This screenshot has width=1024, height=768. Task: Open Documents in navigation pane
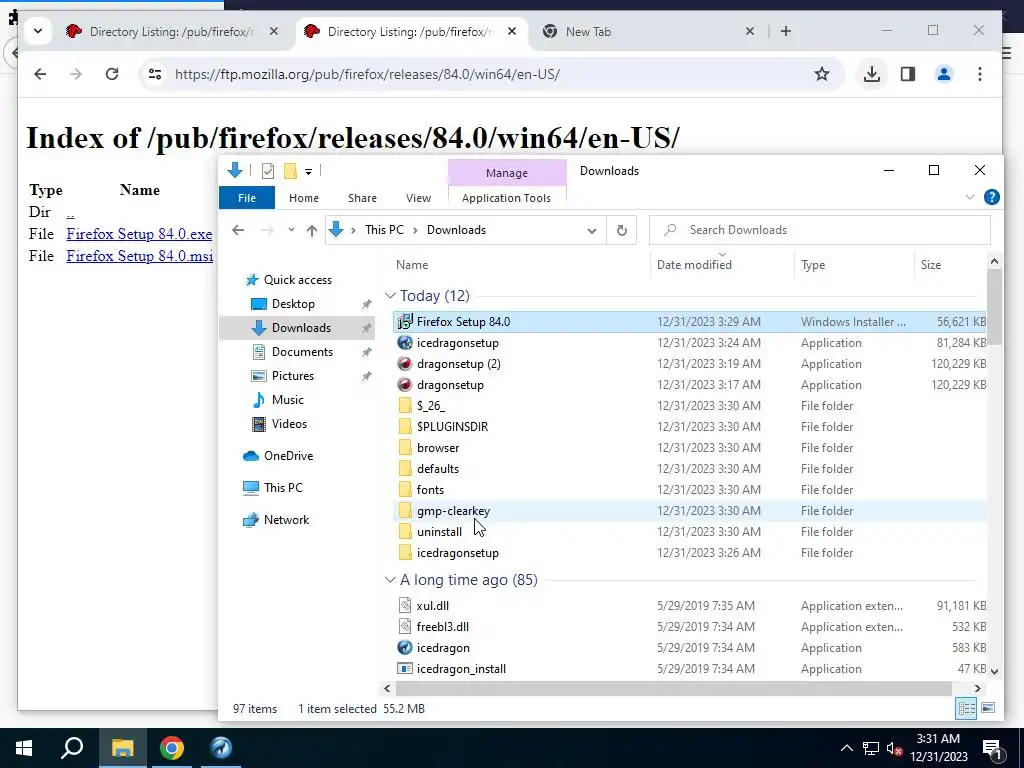pos(302,351)
